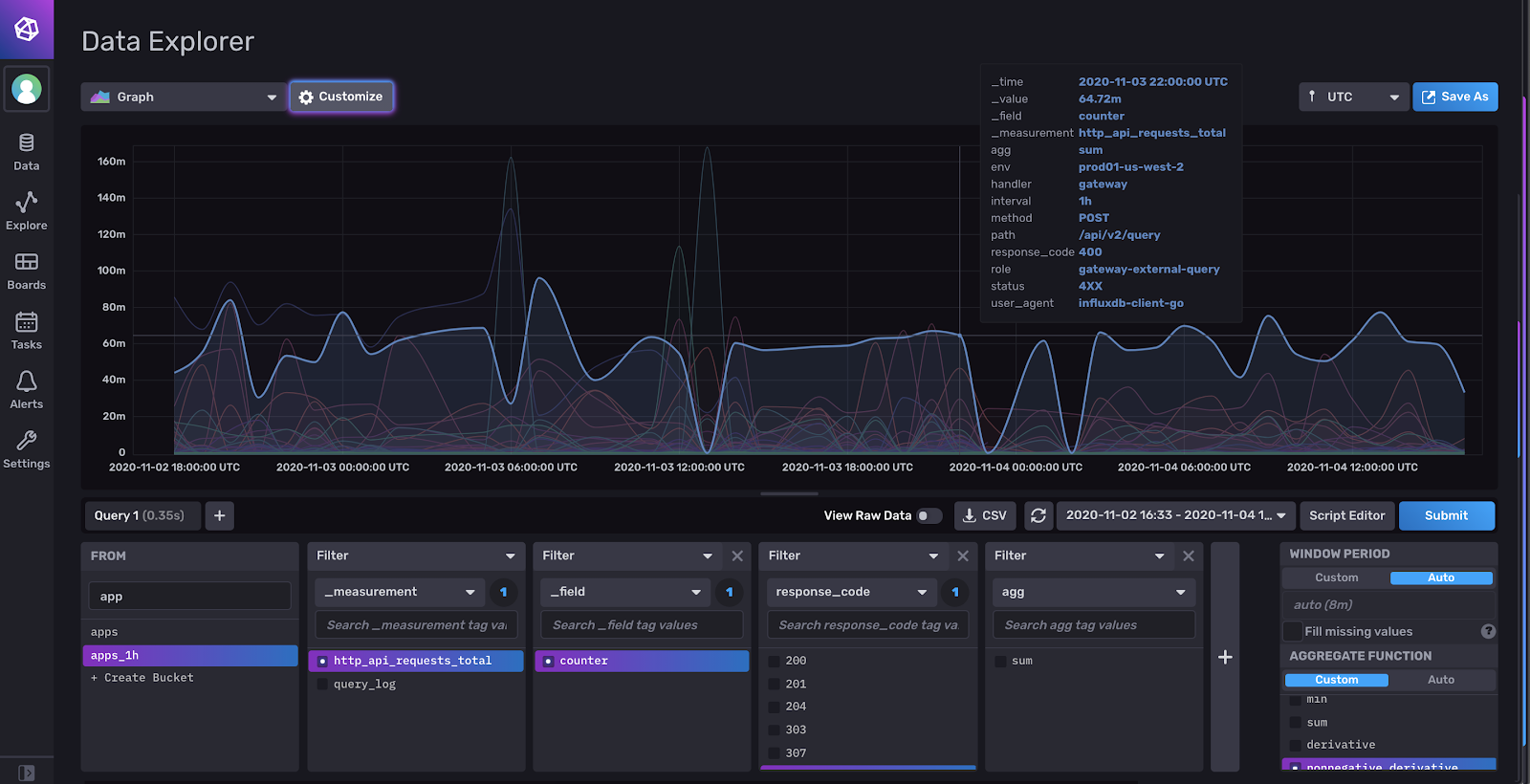The width and height of the screenshot is (1530, 784).
Task: Open the Graph visualization type dropdown
Action: click(x=184, y=97)
